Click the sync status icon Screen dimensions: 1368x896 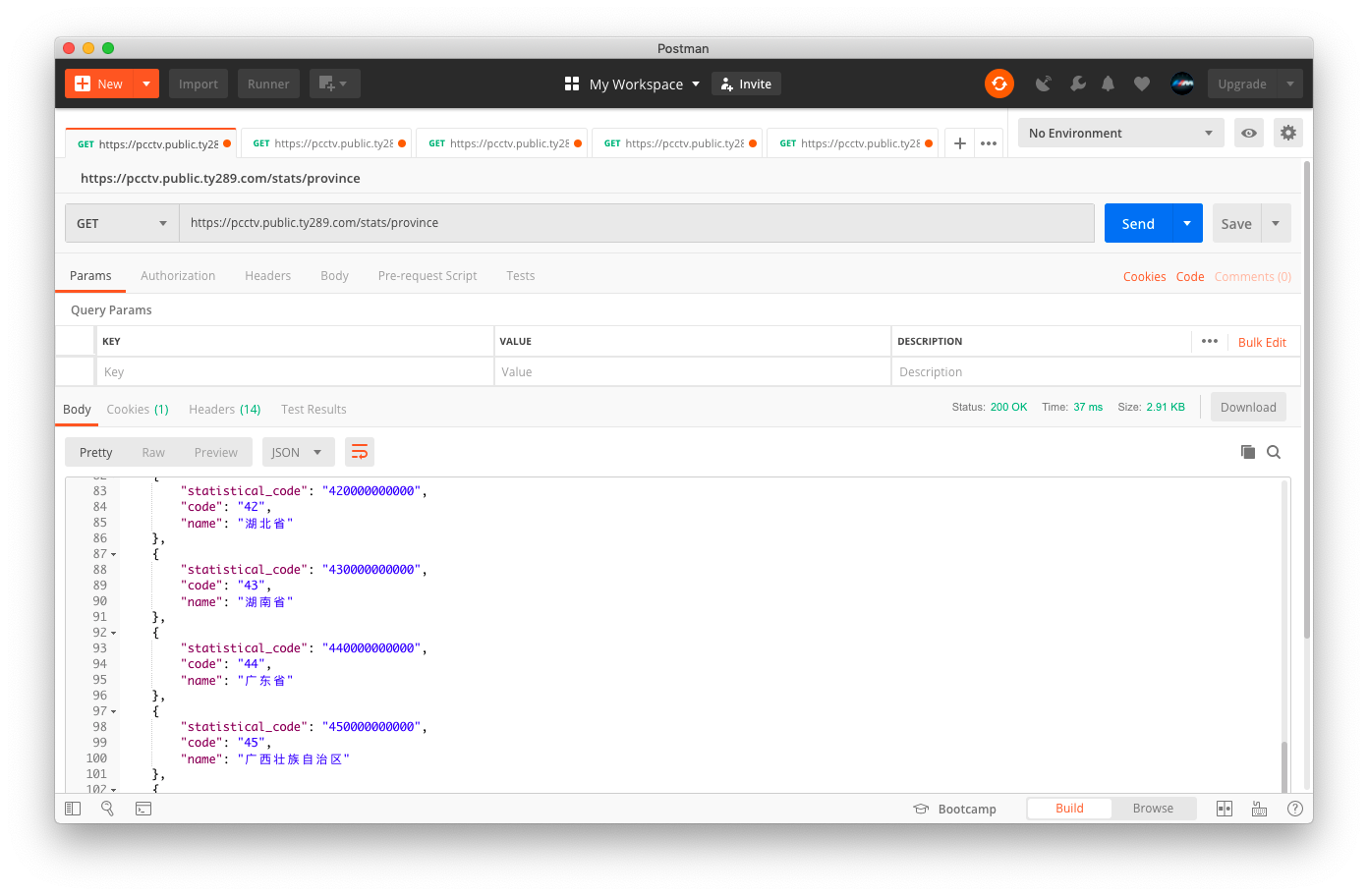(x=998, y=84)
